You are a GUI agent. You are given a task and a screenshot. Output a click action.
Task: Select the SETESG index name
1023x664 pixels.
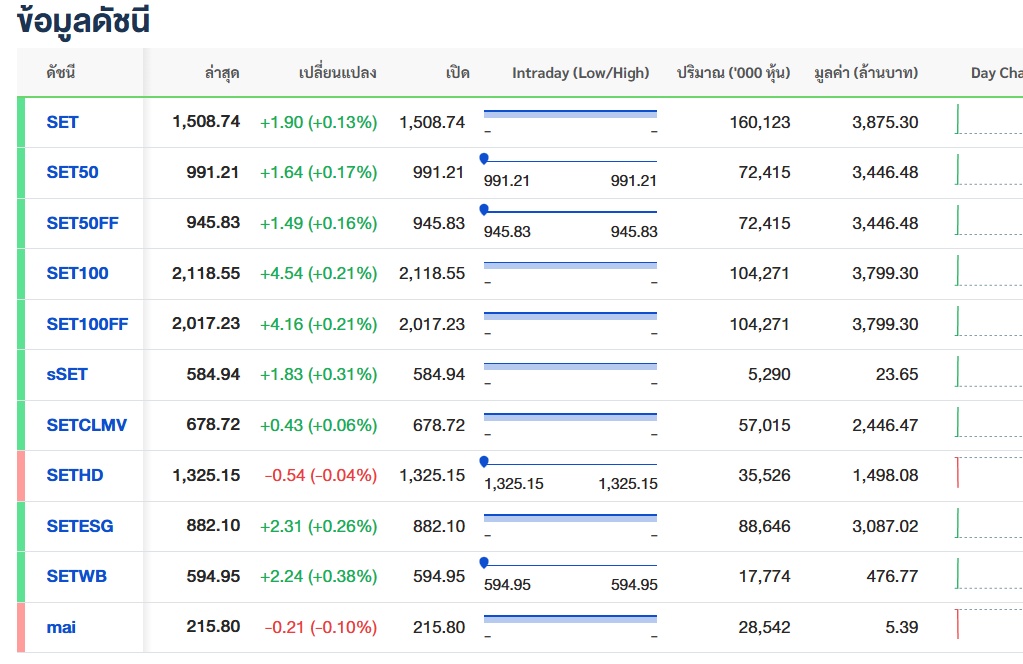coord(80,526)
